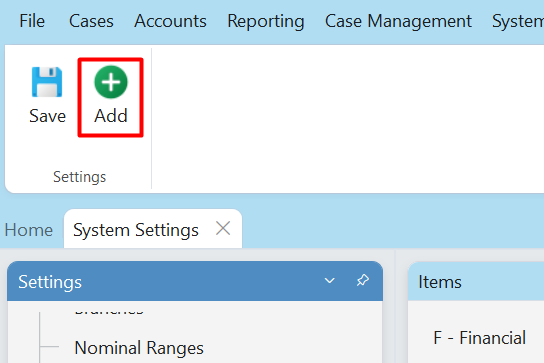This screenshot has width=544, height=363.
Task: Open the Accounts menu
Action: (x=170, y=21)
